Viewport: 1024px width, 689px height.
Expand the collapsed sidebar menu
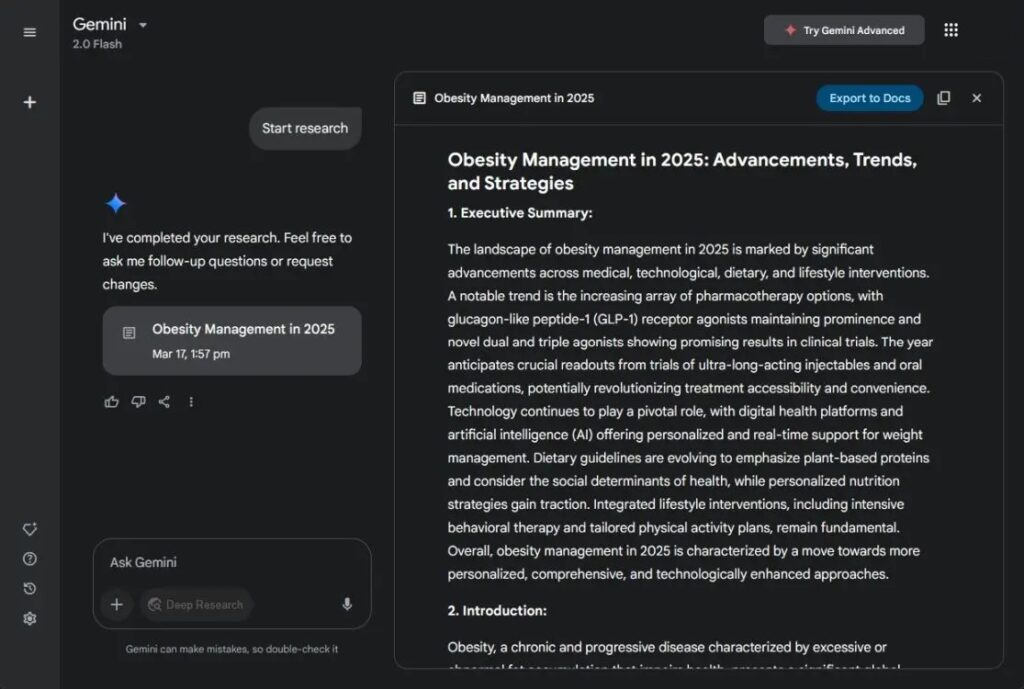(x=29, y=31)
